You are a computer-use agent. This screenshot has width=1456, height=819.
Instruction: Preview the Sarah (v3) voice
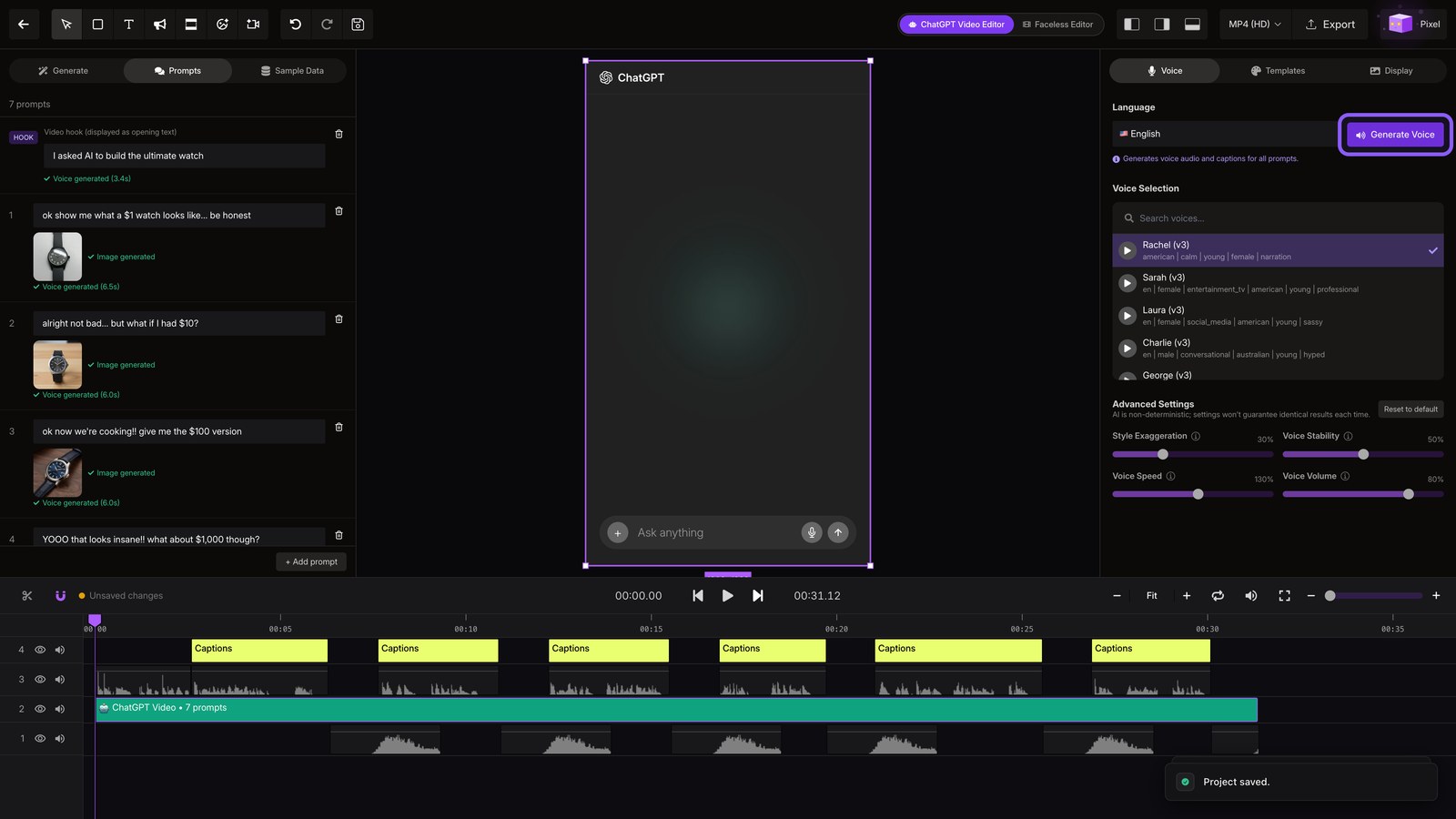click(1127, 283)
